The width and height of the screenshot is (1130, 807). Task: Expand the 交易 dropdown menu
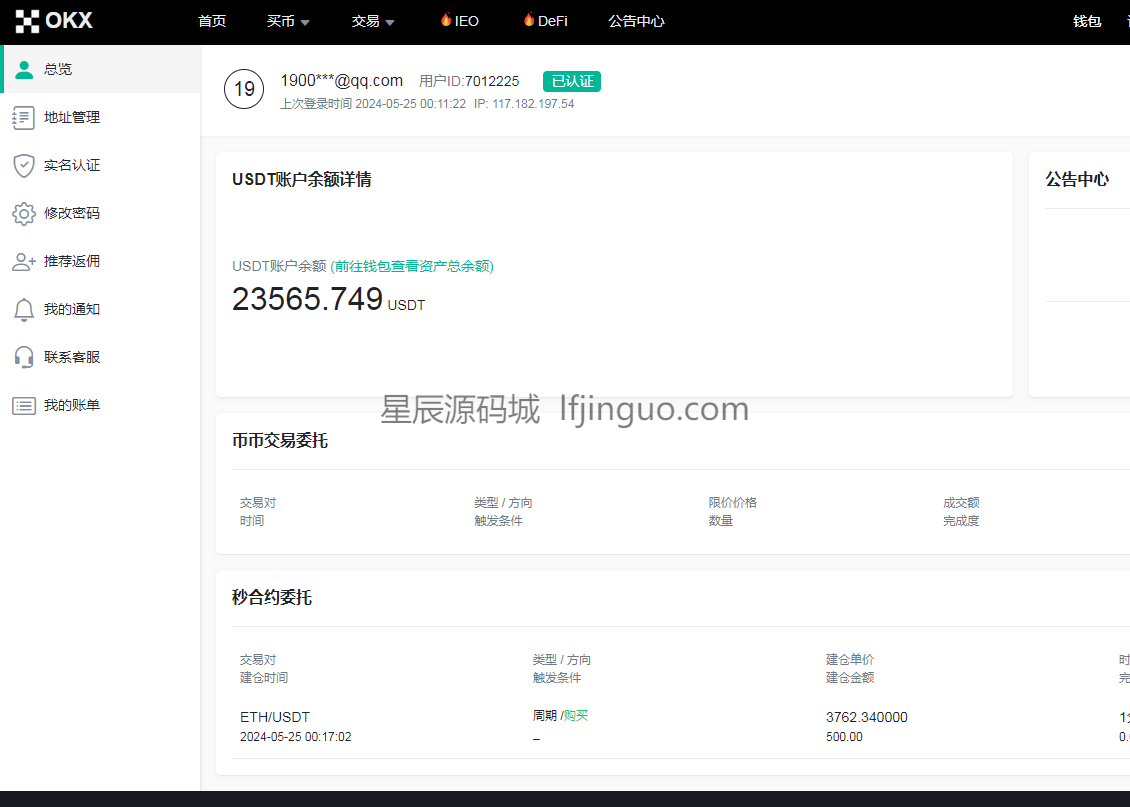(x=373, y=21)
